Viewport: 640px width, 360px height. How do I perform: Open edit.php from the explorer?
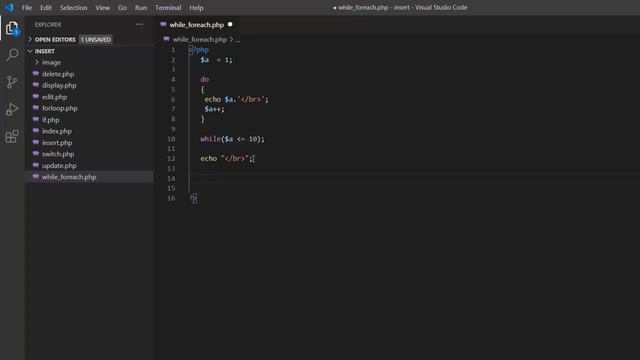[x=54, y=97]
